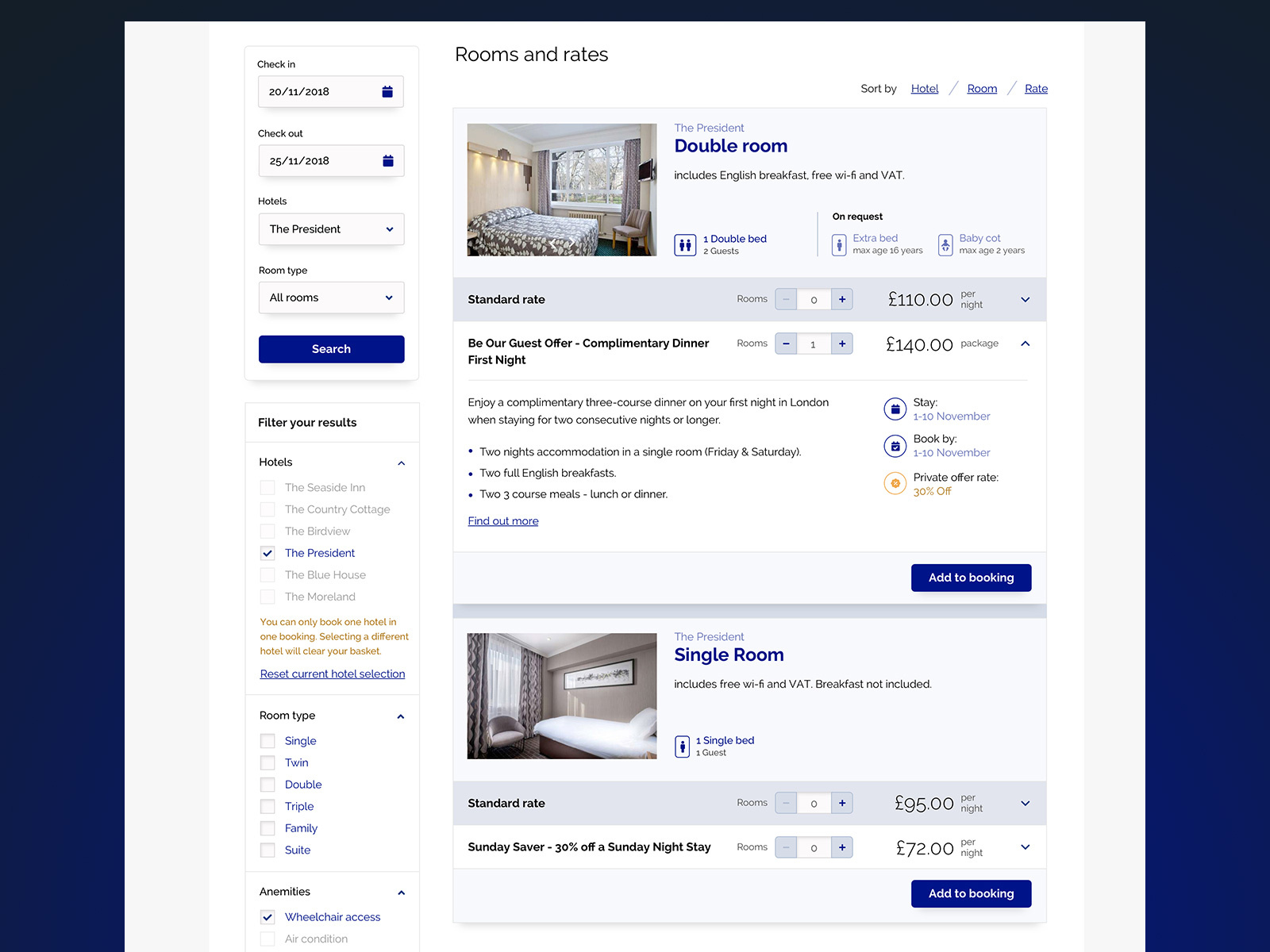This screenshot has height=952, width=1270.
Task: Click the Book by calendar icon
Action: tap(895, 445)
